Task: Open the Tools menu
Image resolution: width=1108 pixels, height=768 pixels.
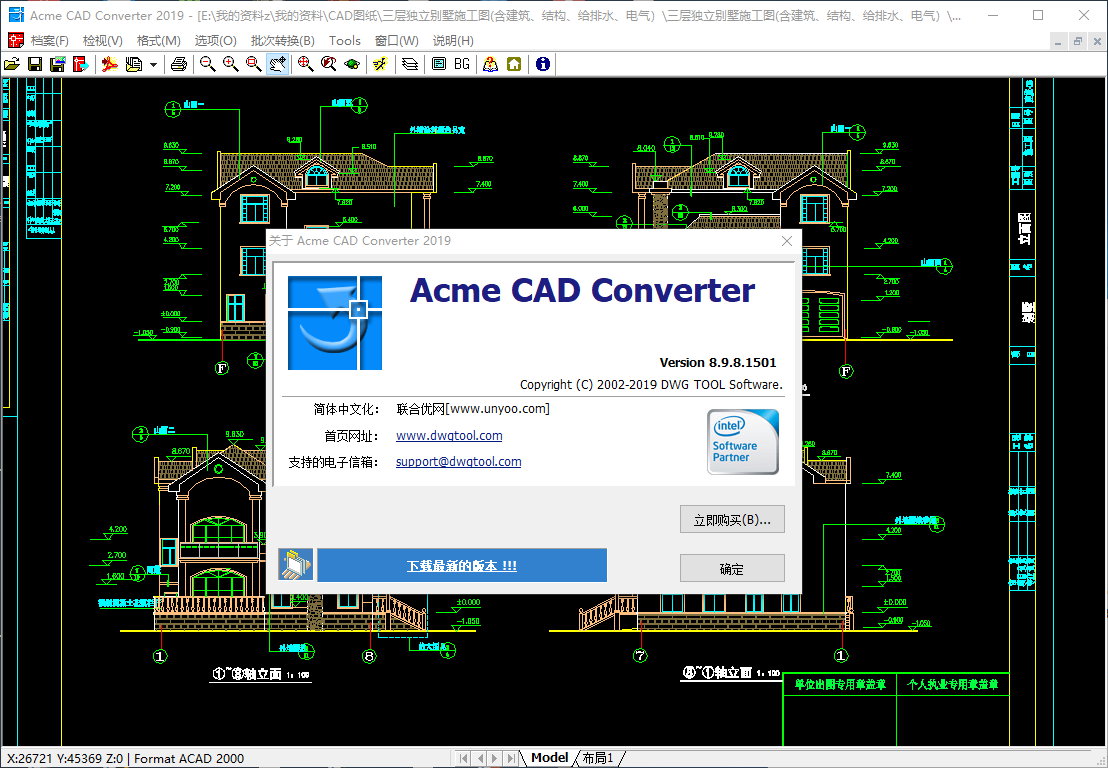Action: point(345,41)
